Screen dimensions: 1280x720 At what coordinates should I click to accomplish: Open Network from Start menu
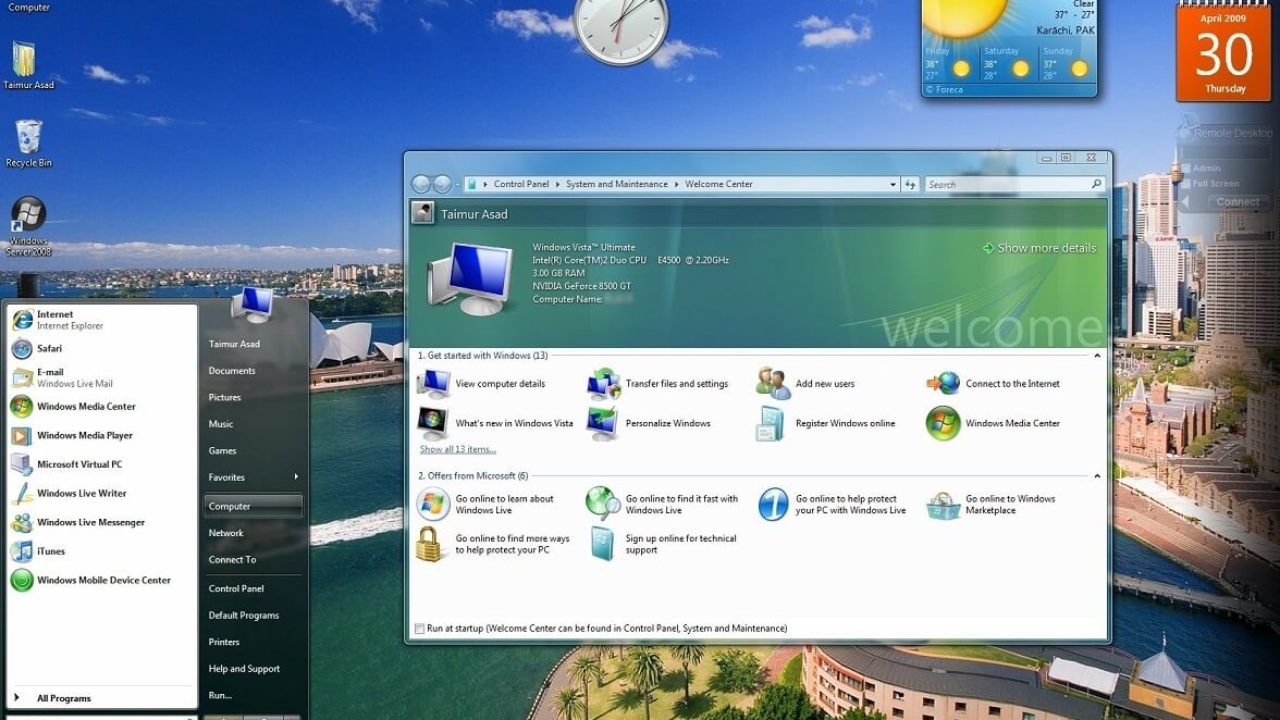226,533
